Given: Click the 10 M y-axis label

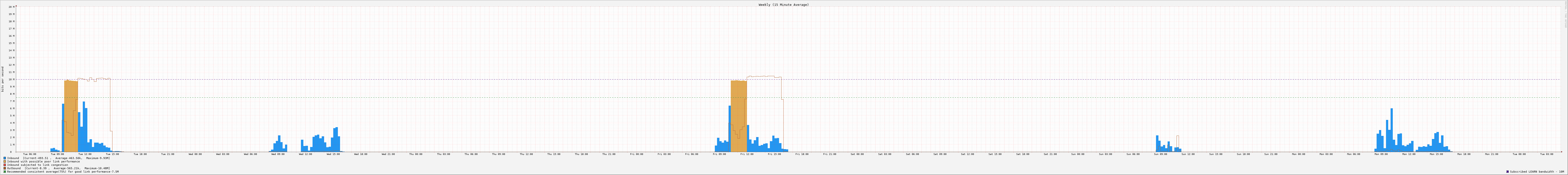Looking at the screenshot, I should (11, 79).
